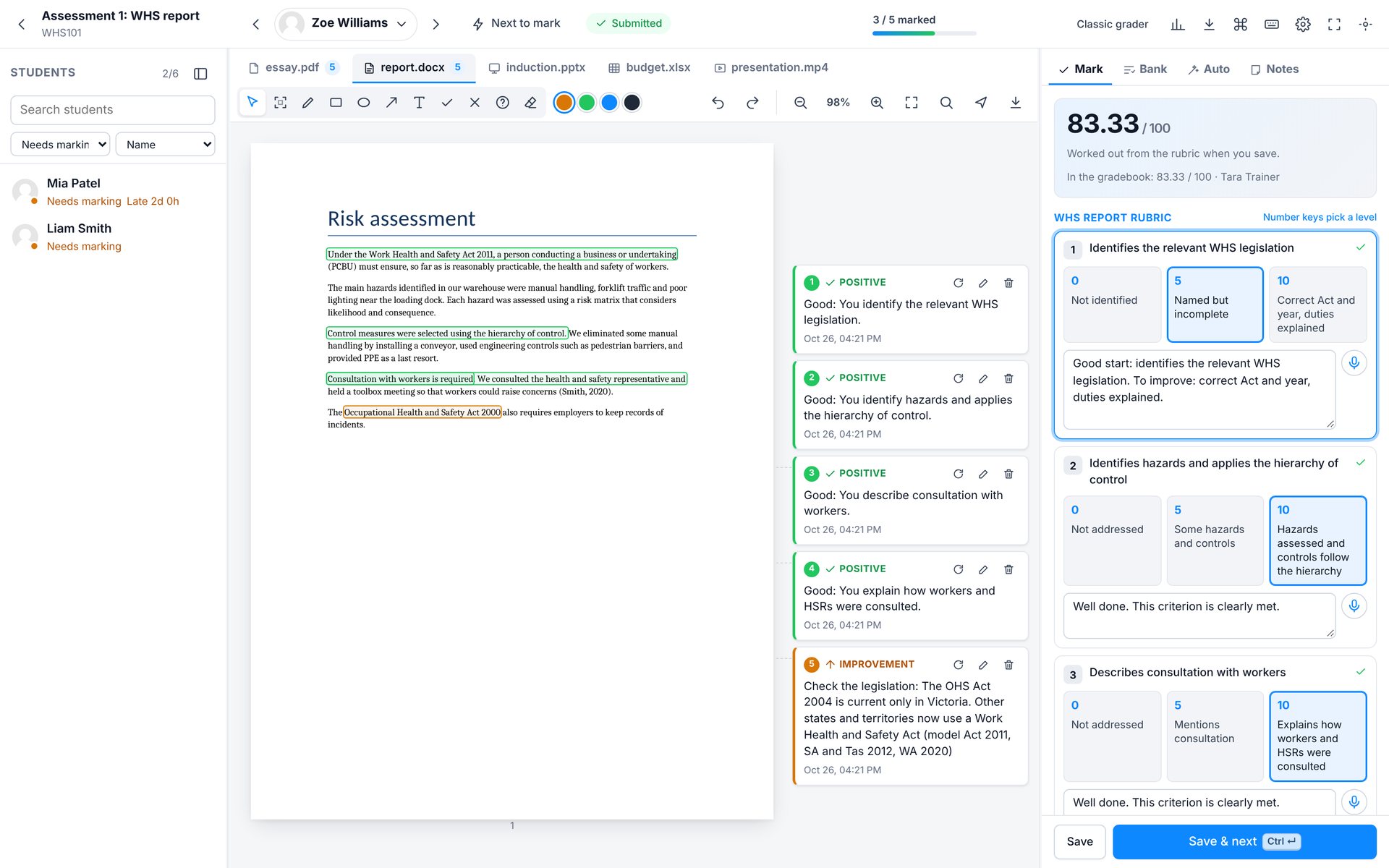Select the freehand pen tool
The image size is (1389, 868).
click(x=308, y=103)
